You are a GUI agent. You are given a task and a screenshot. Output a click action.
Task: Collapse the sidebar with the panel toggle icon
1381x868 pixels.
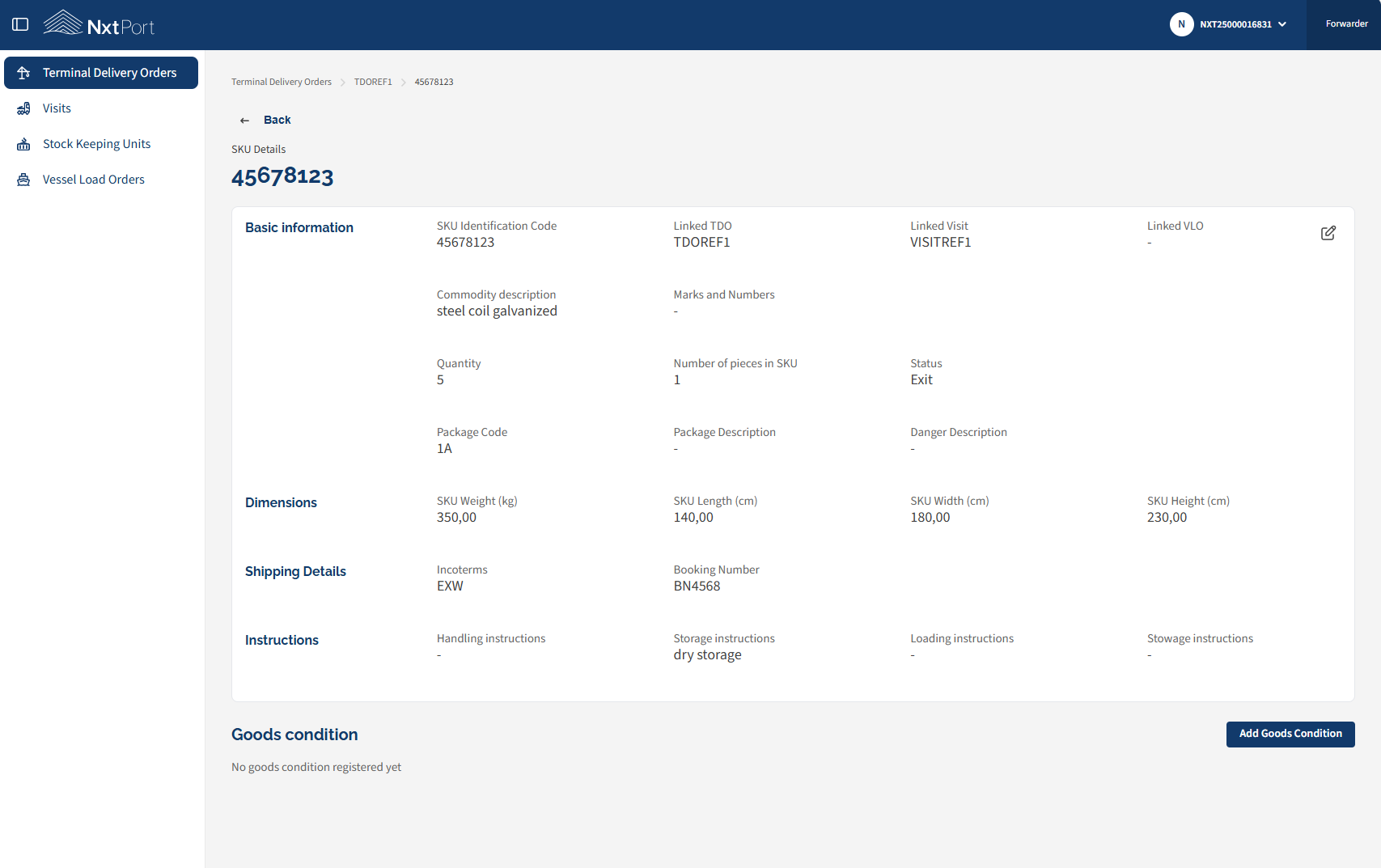click(21, 24)
